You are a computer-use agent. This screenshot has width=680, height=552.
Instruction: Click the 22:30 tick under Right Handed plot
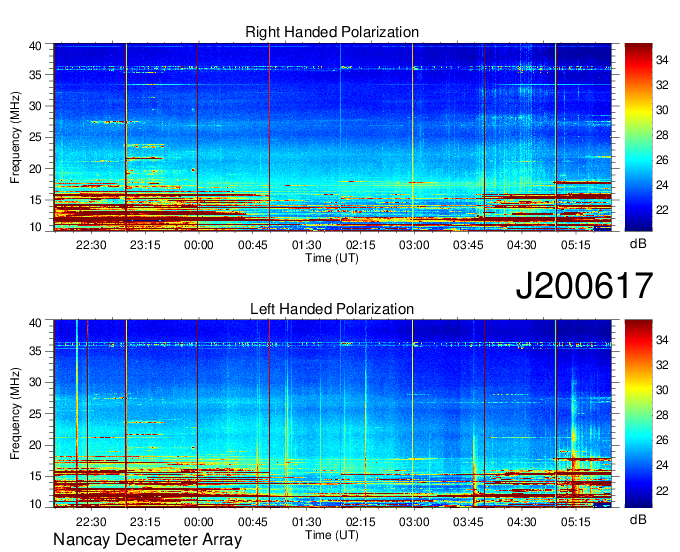pyautogui.click(x=91, y=245)
